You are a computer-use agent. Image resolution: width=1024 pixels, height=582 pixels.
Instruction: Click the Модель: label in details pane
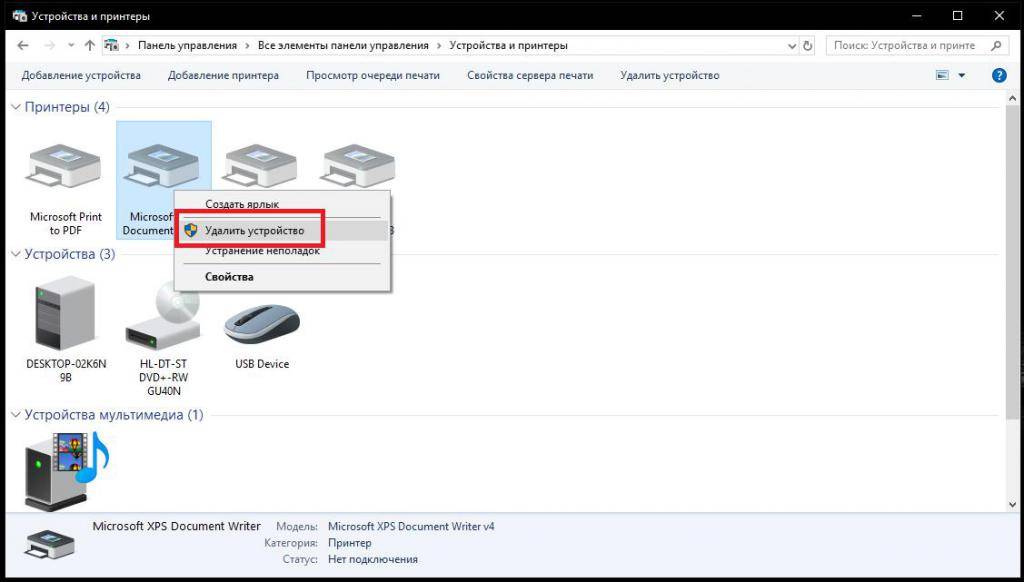297,526
